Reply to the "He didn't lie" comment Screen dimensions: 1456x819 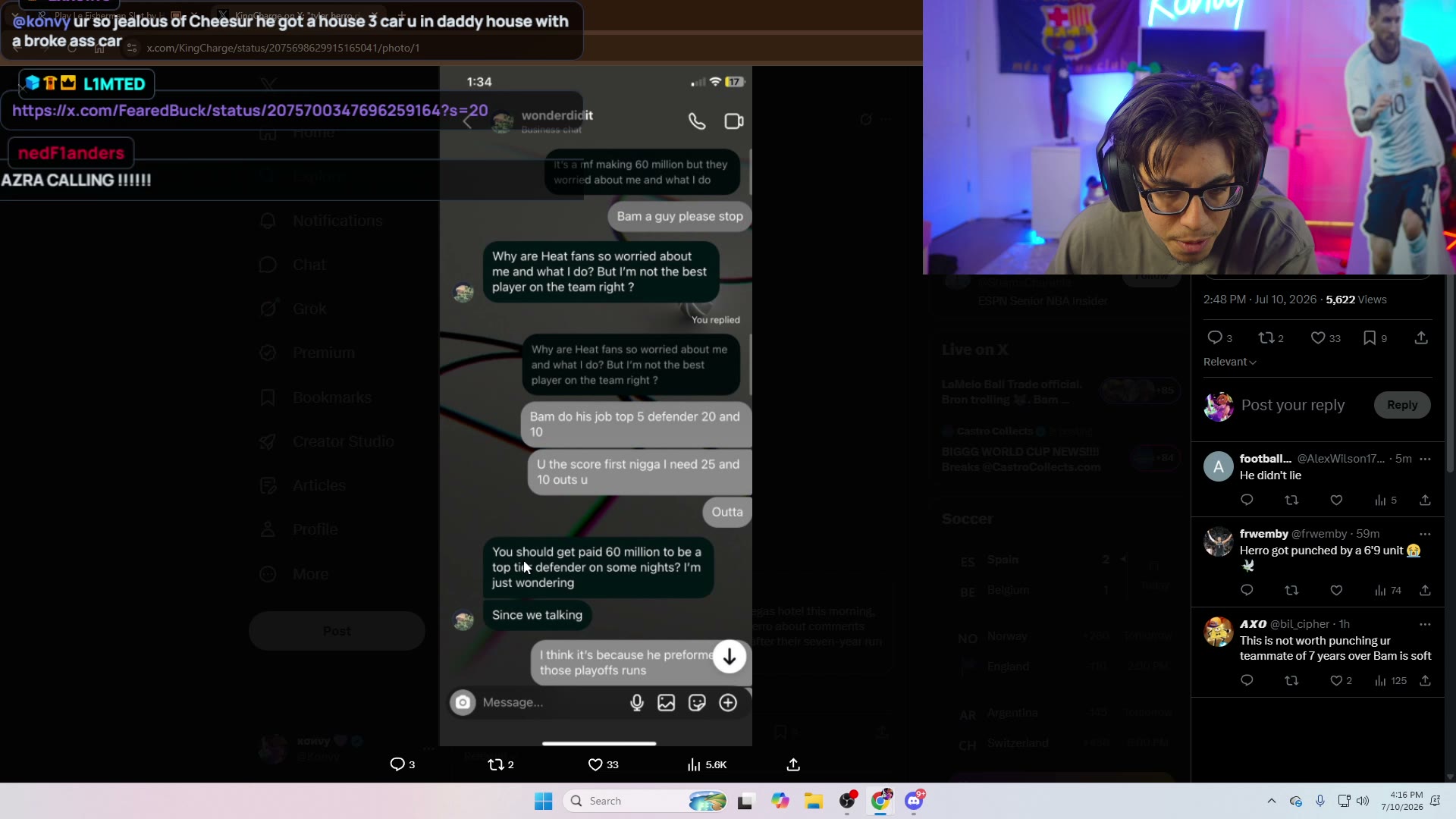(x=1247, y=500)
